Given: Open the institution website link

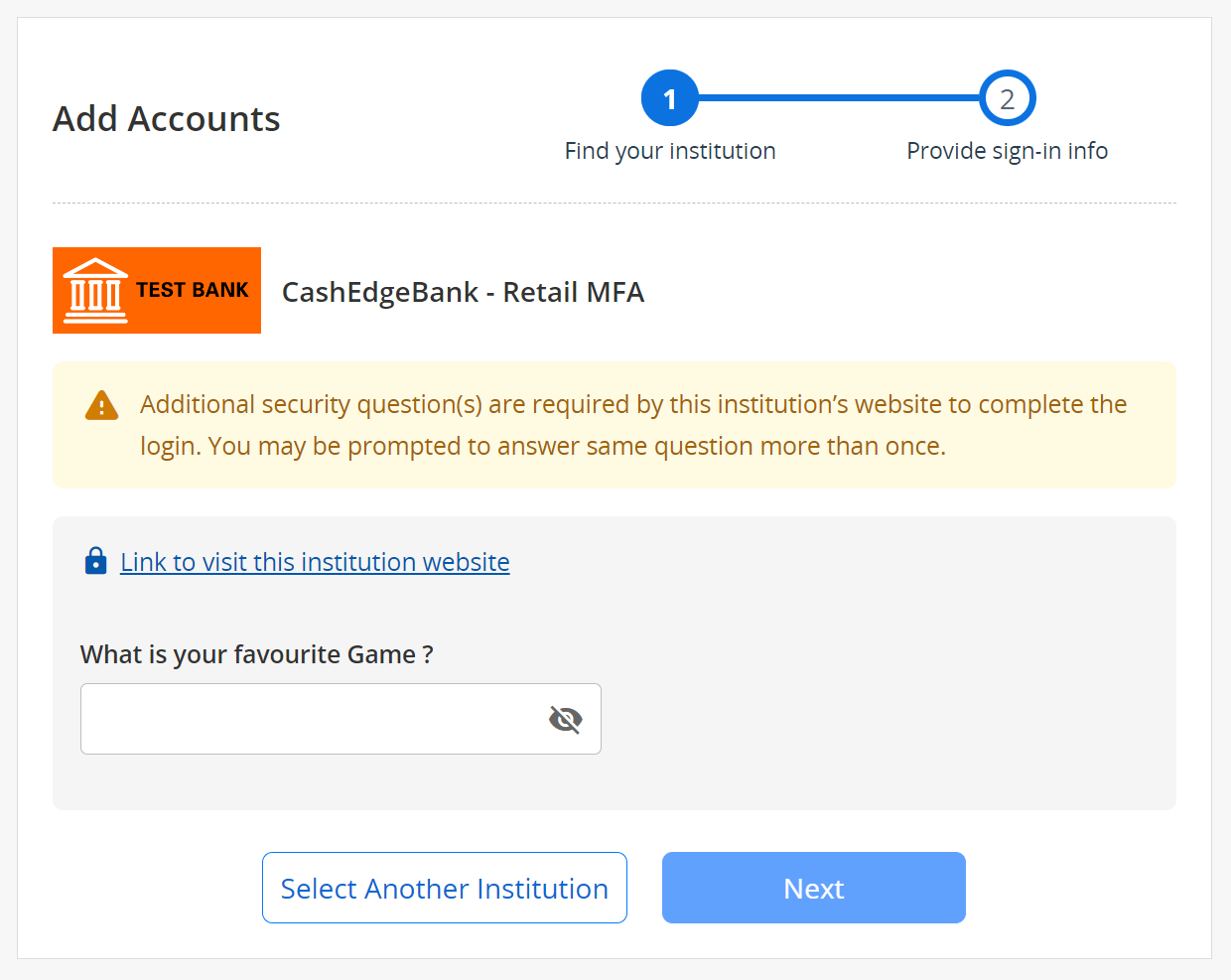Looking at the screenshot, I should [x=315, y=562].
